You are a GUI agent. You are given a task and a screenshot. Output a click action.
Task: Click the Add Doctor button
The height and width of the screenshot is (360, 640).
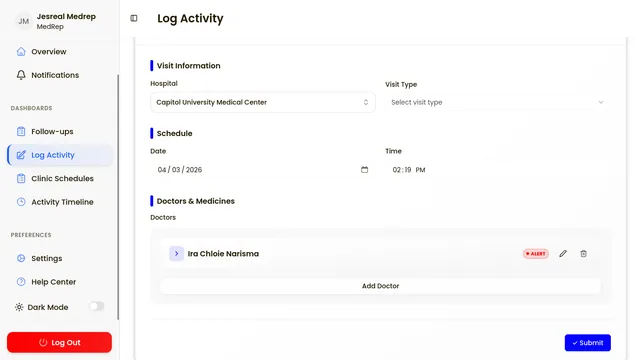point(380,286)
